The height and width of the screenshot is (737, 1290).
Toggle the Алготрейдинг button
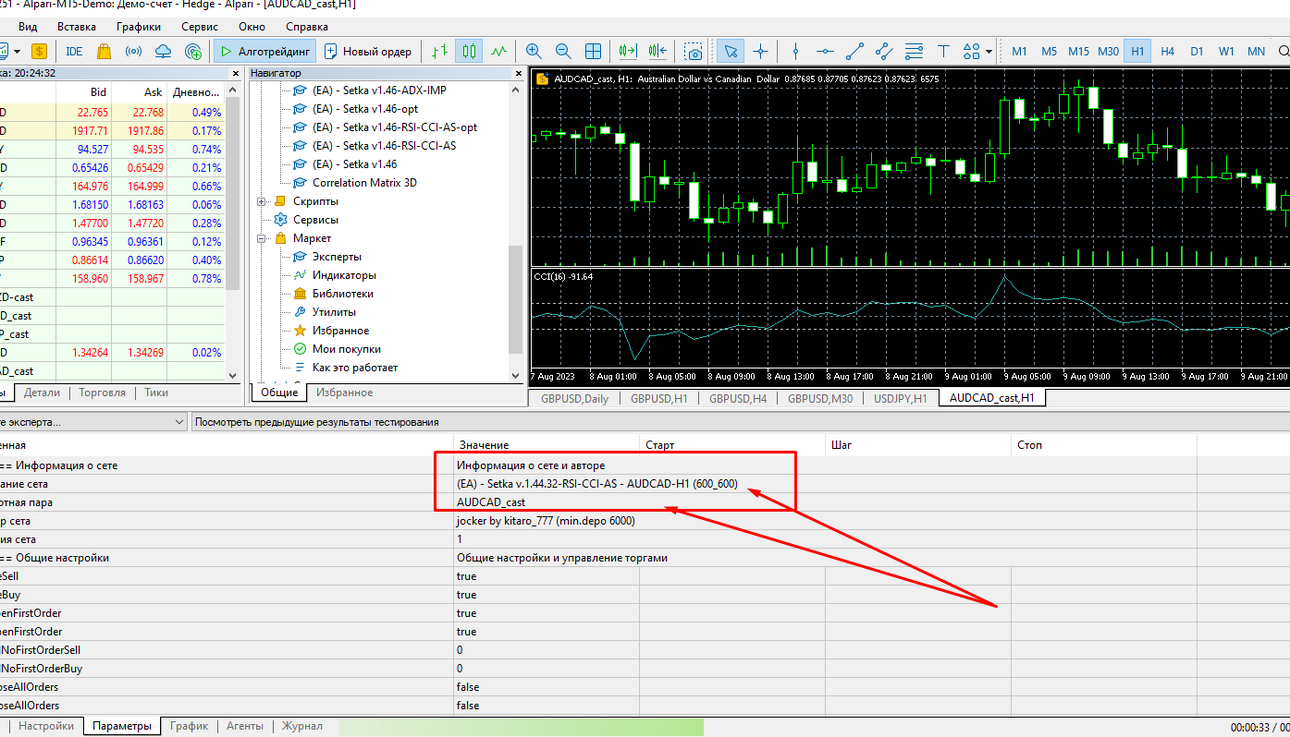point(264,51)
